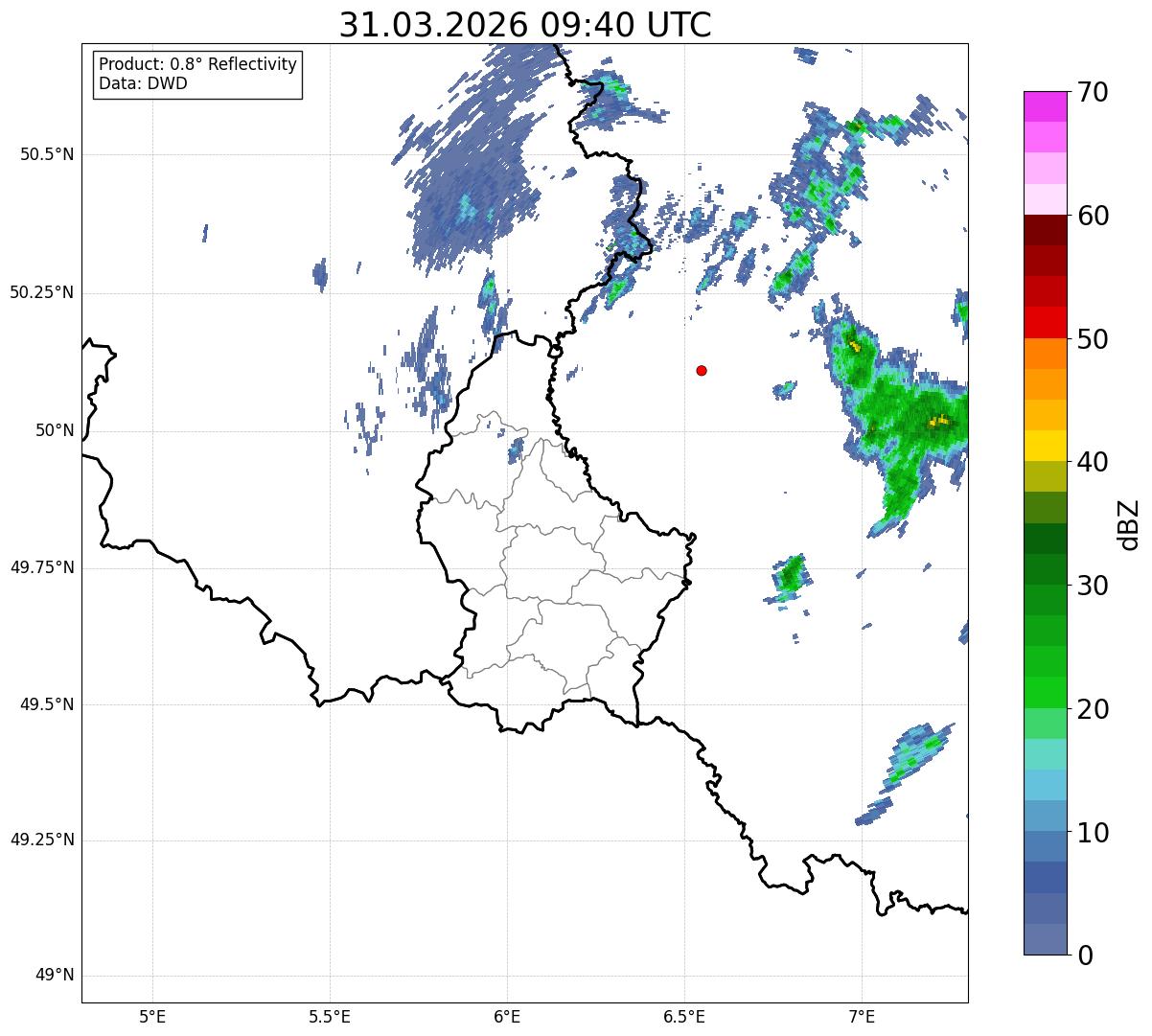1152x1036 pixels.
Task: Click the colorbar tick label 70
Action: tap(1093, 92)
